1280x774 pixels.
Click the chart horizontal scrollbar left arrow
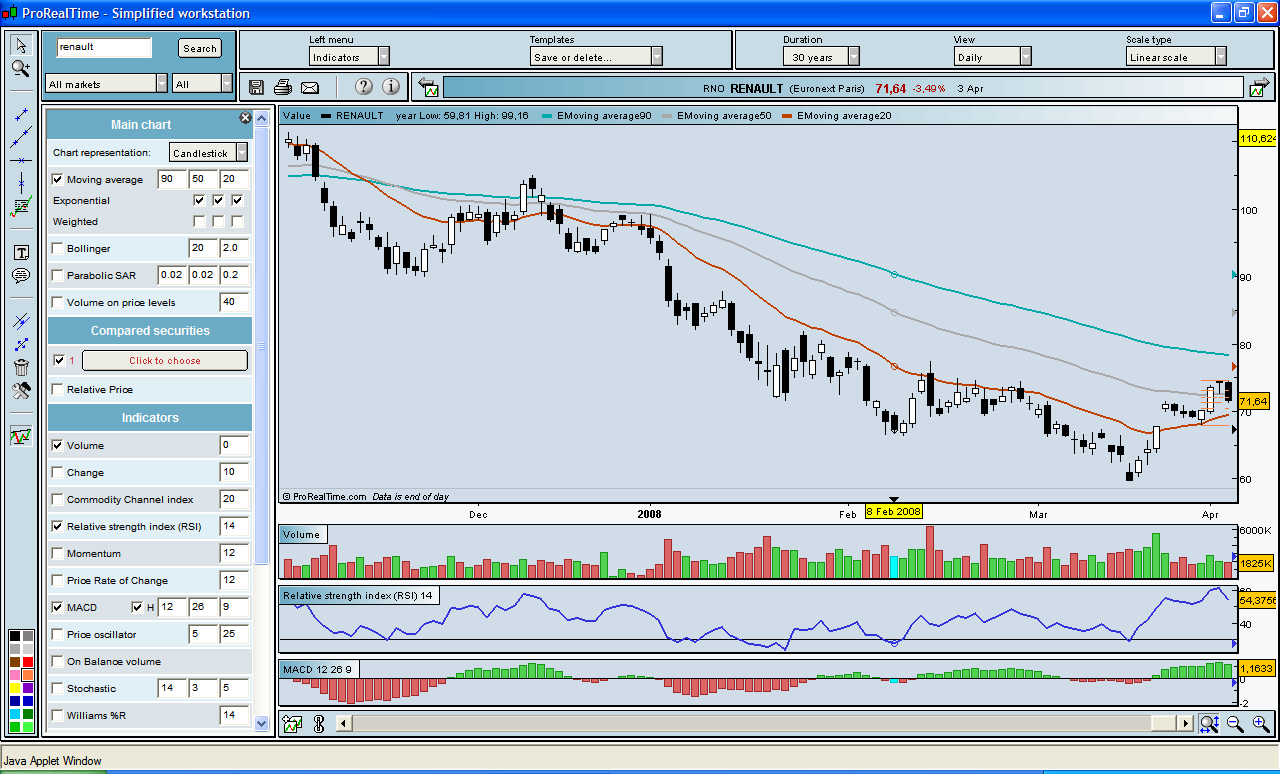point(343,723)
